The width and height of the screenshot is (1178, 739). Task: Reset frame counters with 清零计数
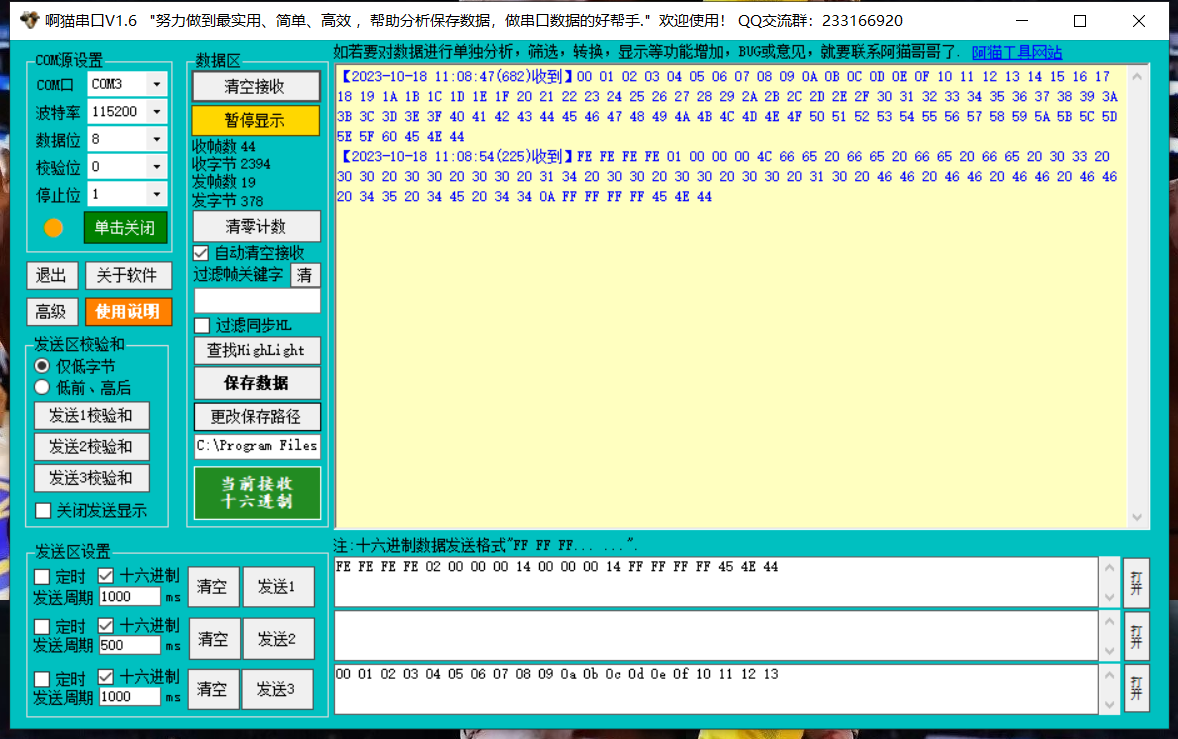pyautogui.click(x=255, y=226)
